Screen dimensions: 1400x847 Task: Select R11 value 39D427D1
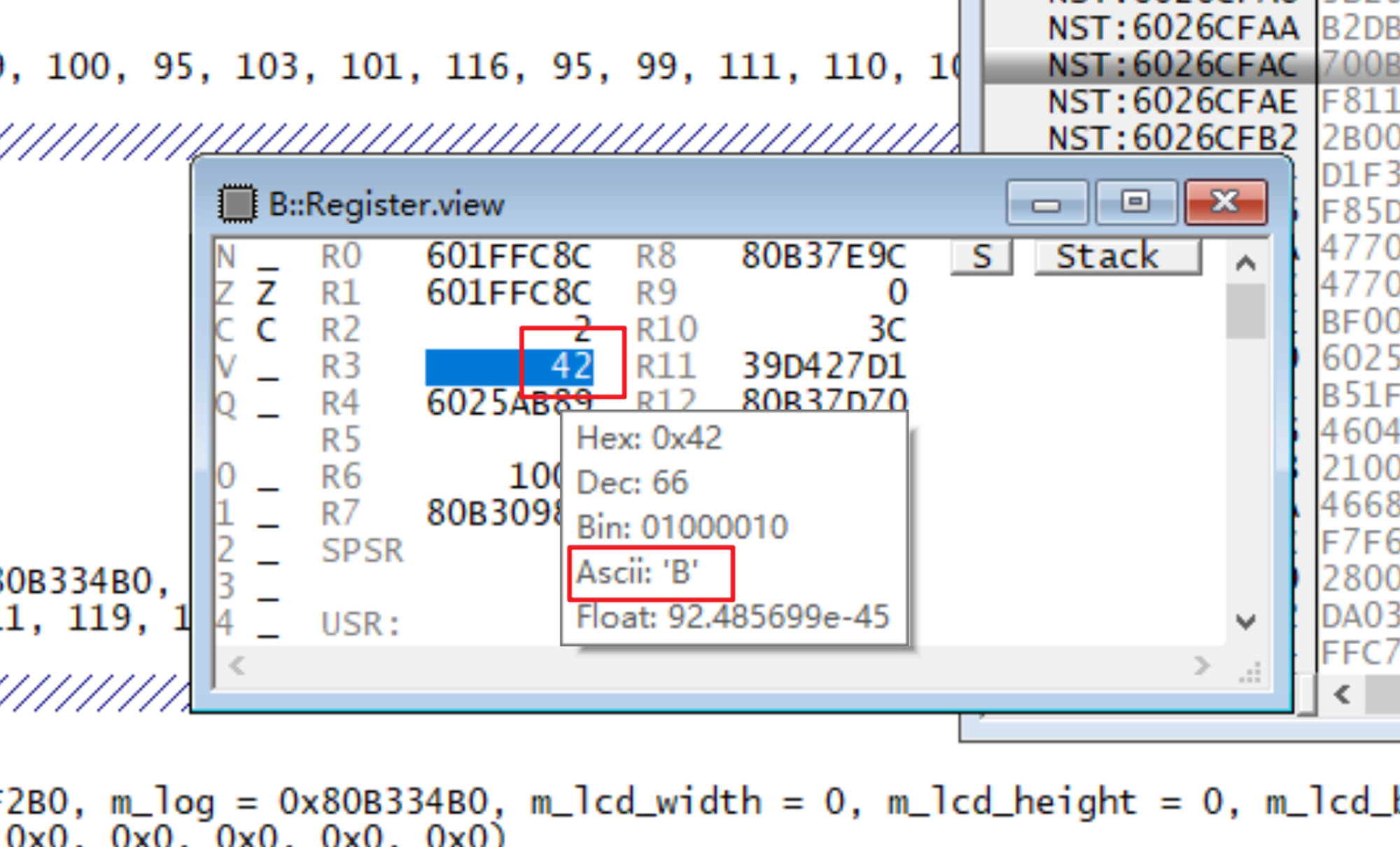pyautogui.click(x=824, y=366)
